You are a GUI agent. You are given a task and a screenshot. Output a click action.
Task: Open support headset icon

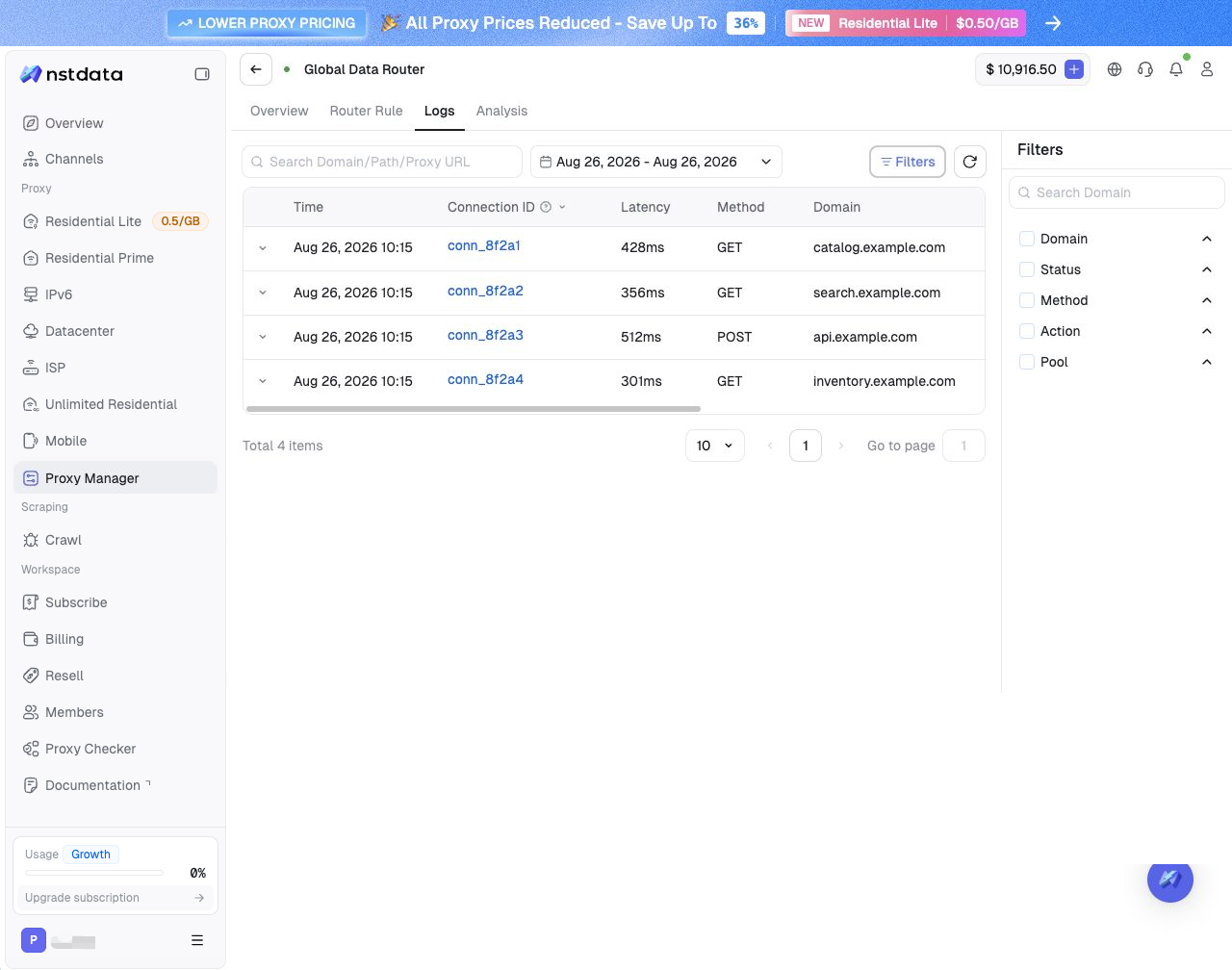tap(1145, 69)
